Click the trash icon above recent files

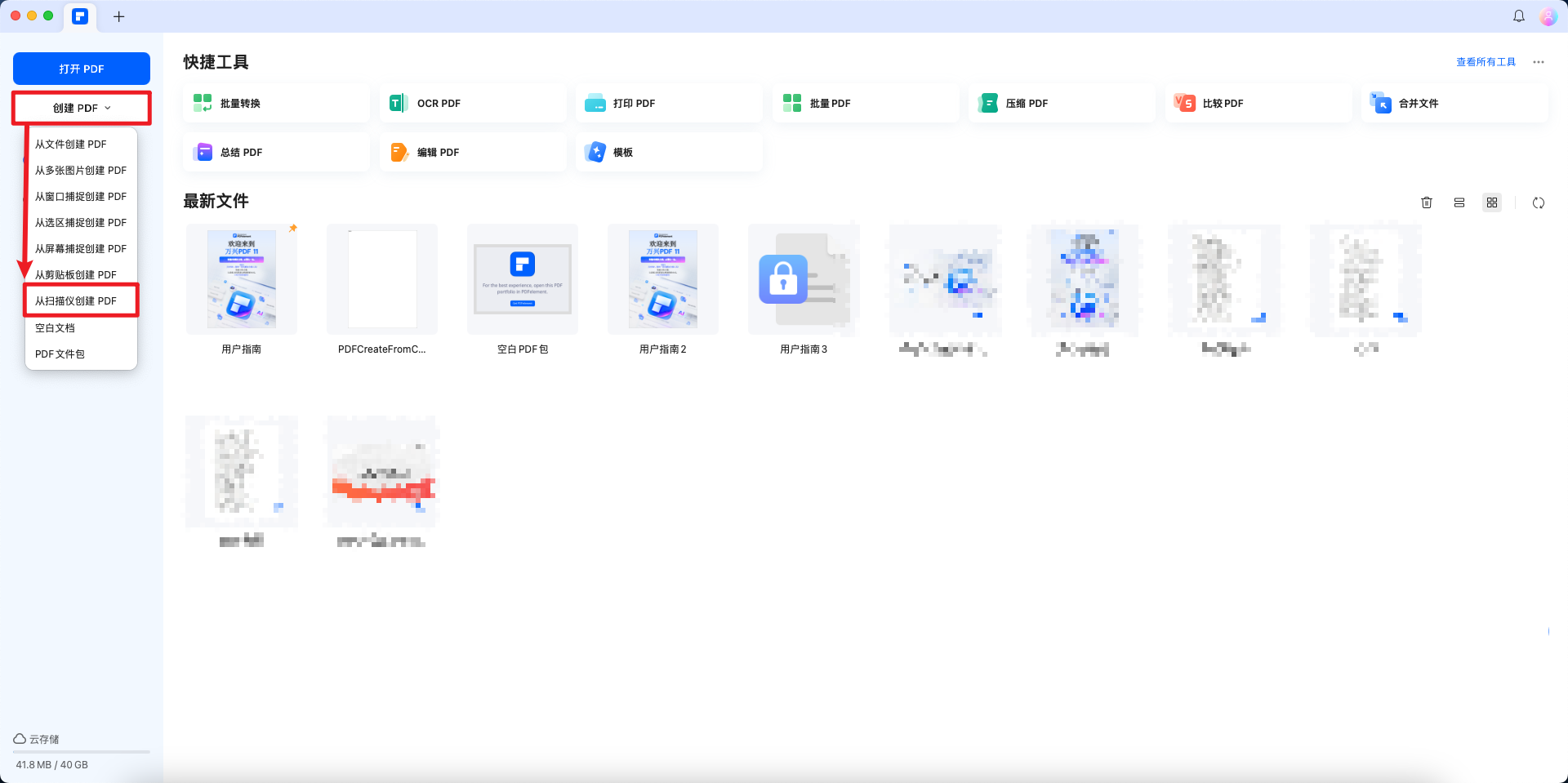tap(1427, 202)
